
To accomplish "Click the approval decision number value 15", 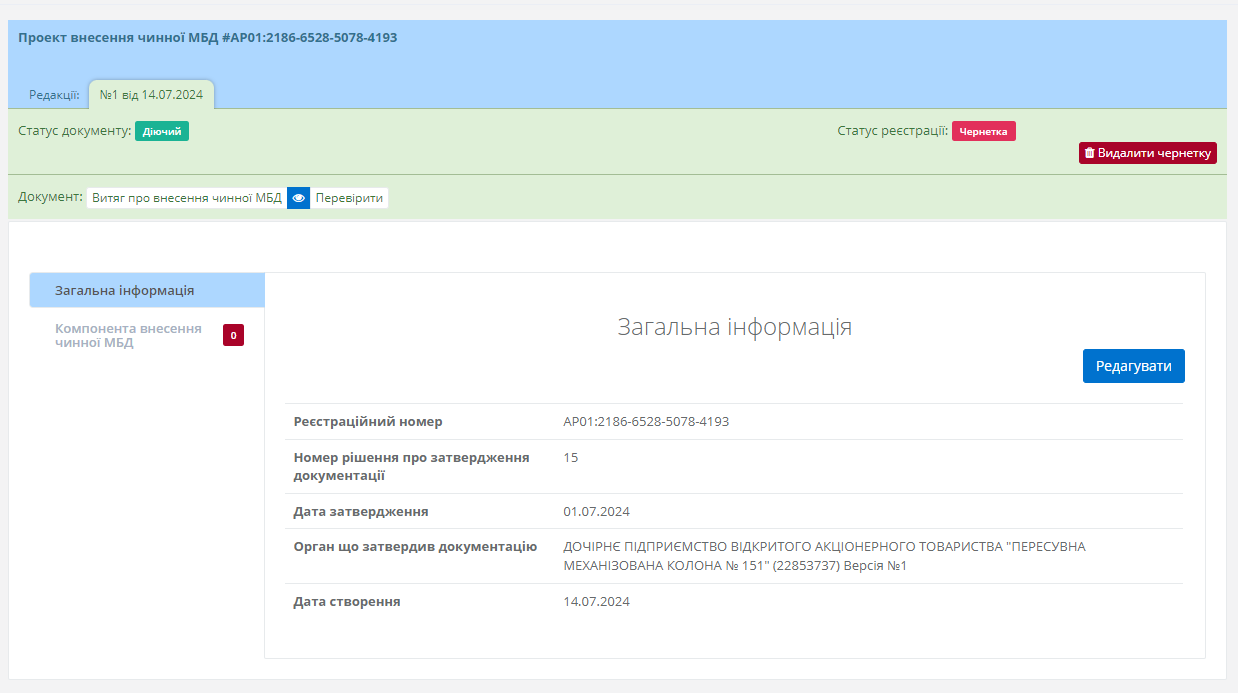I will coord(571,458).
